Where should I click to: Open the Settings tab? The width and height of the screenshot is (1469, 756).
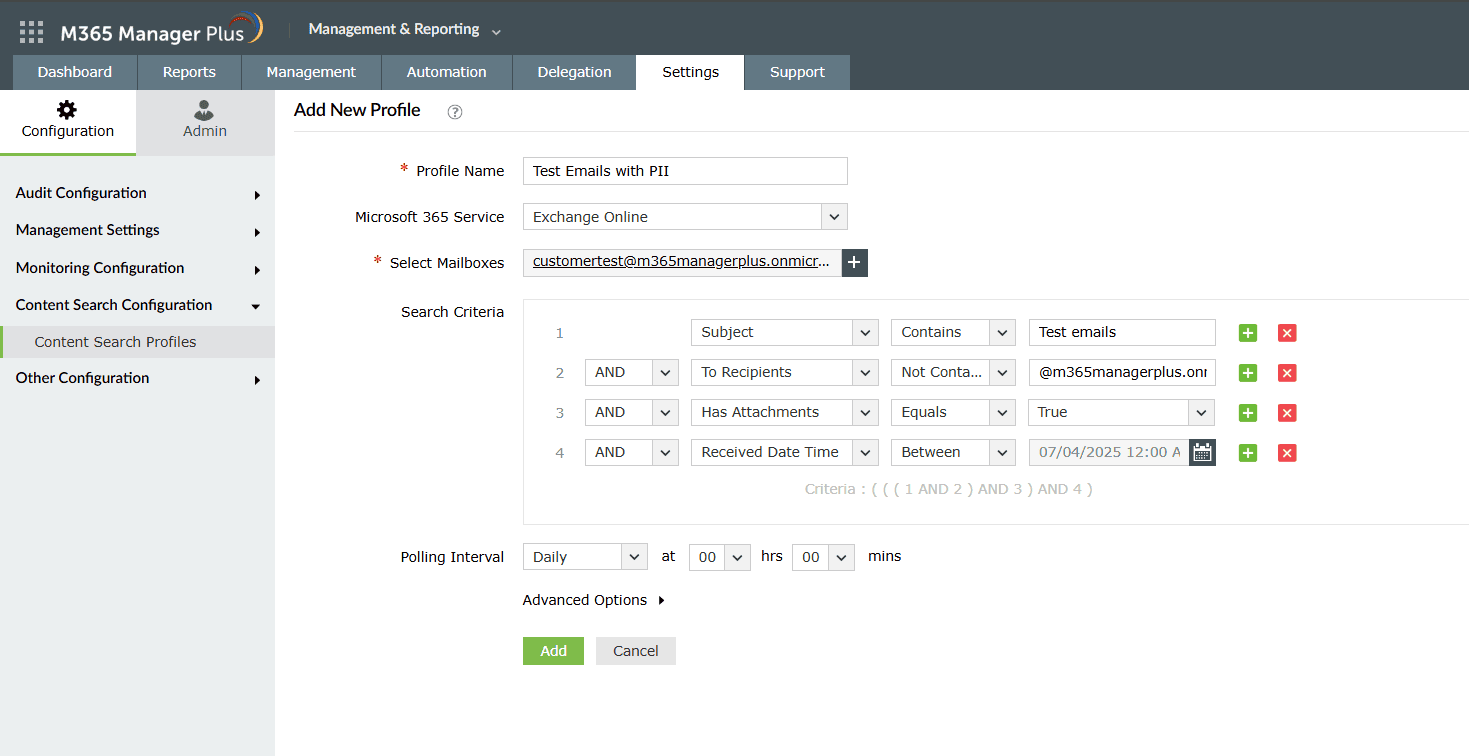tap(690, 72)
